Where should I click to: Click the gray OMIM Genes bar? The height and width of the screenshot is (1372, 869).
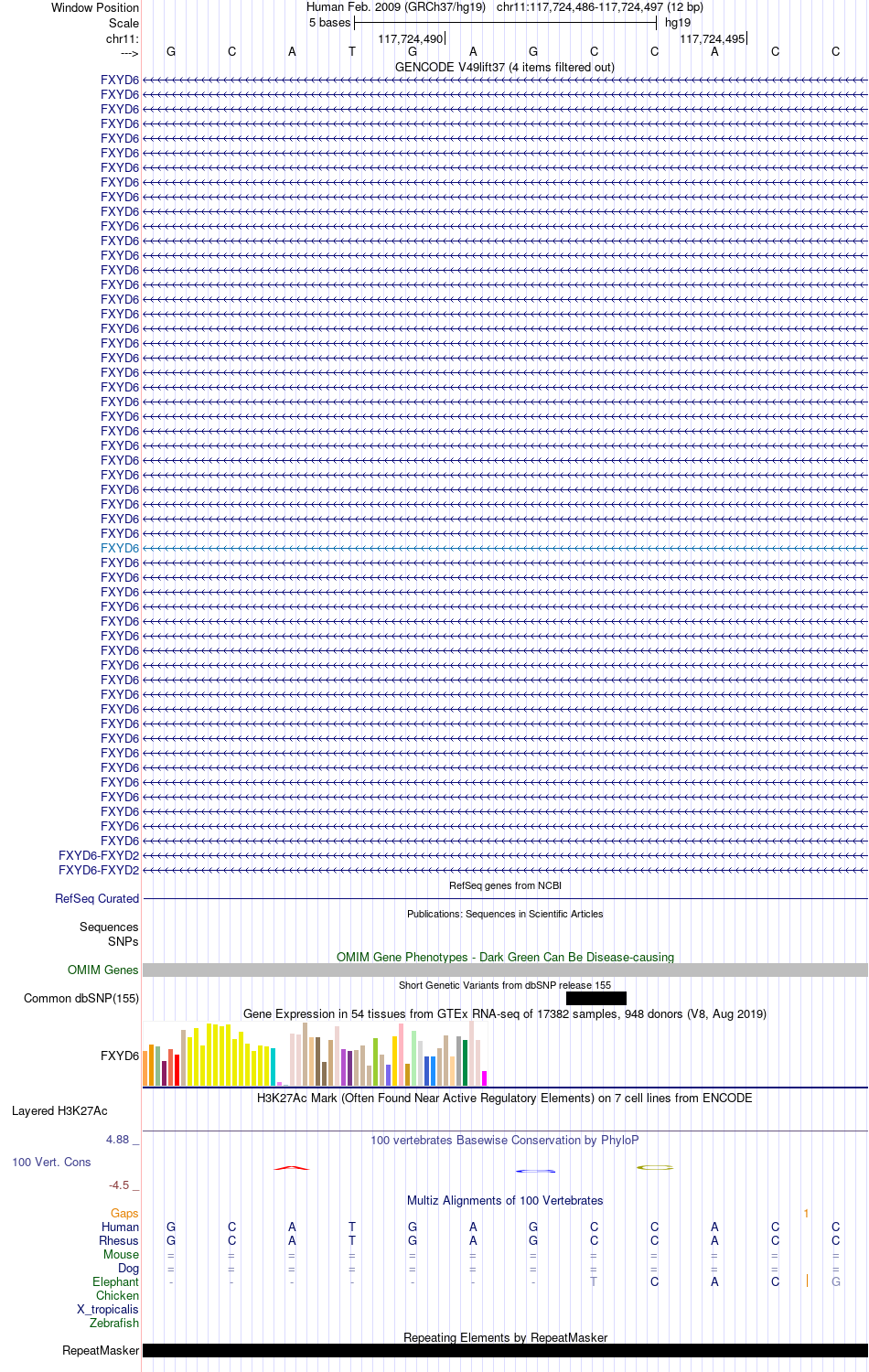point(505,970)
